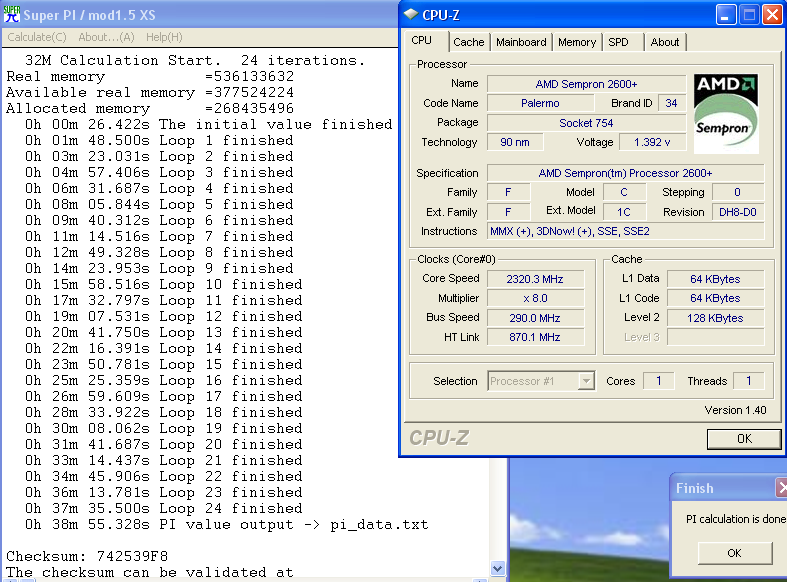Click OK button in CPU-Z window
Image resolution: width=787 pixels, height=582 pixels.
coord(744,439)
